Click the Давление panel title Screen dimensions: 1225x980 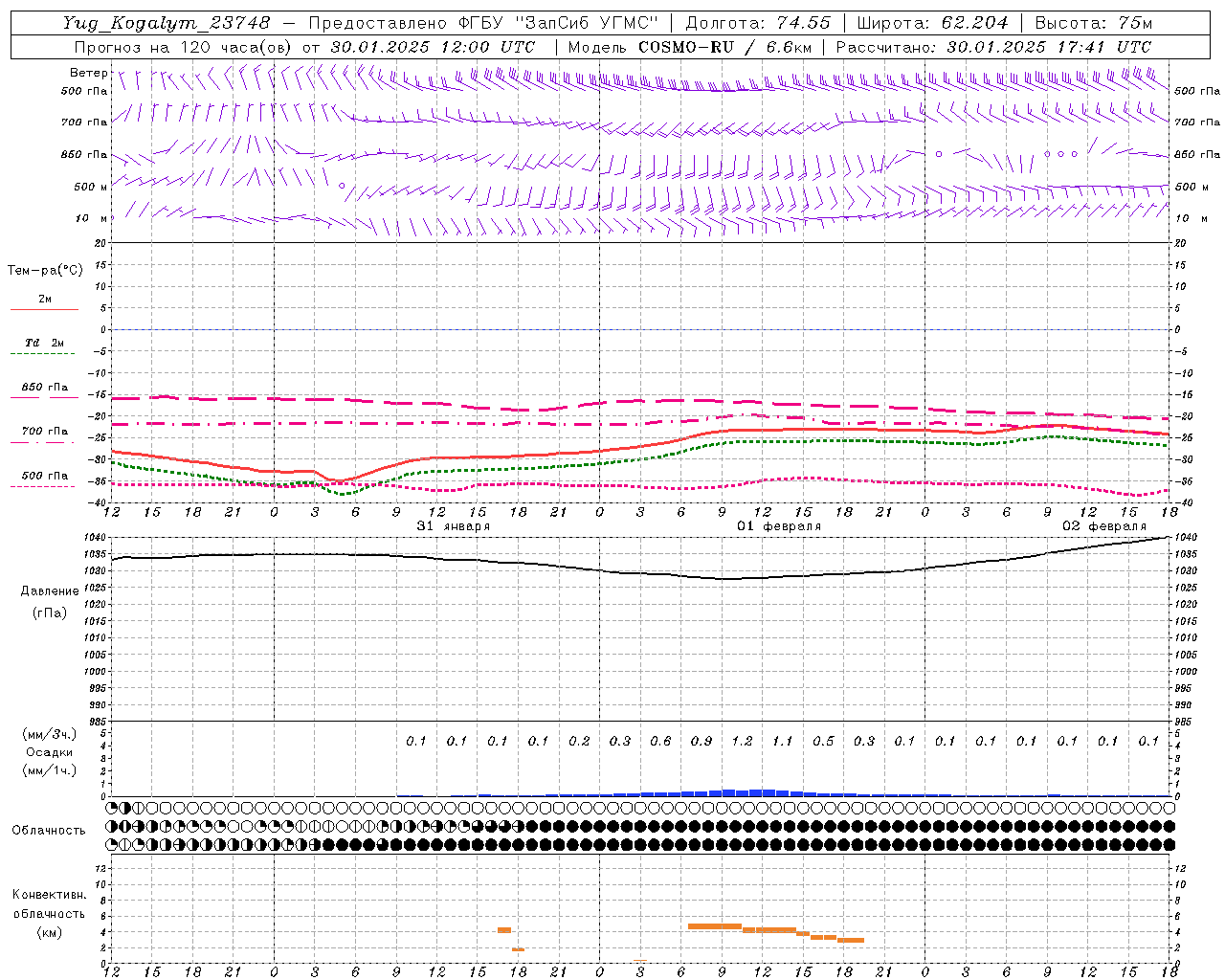(x=50, y=591)
